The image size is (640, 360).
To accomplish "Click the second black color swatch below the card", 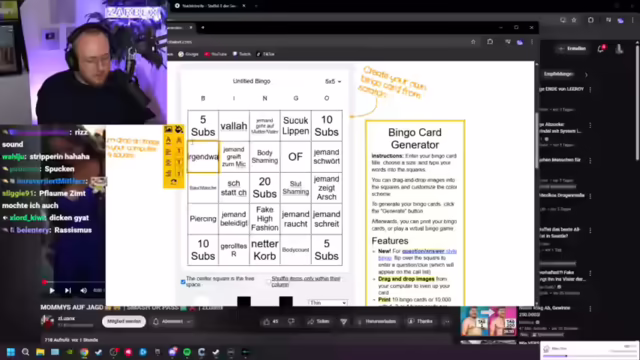I will click(286, 301).
